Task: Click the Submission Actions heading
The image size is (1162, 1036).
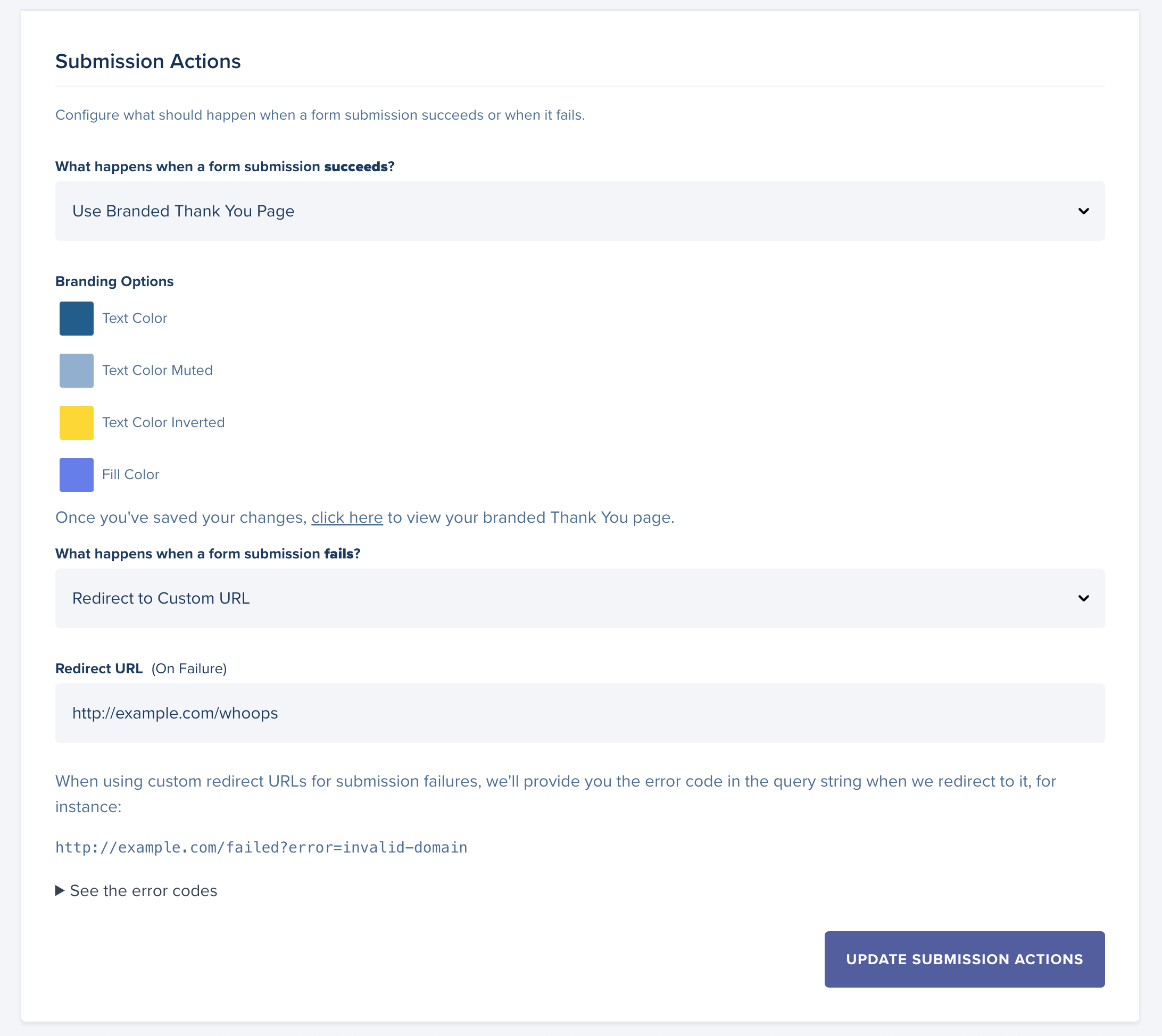Action: click(148, 62)
